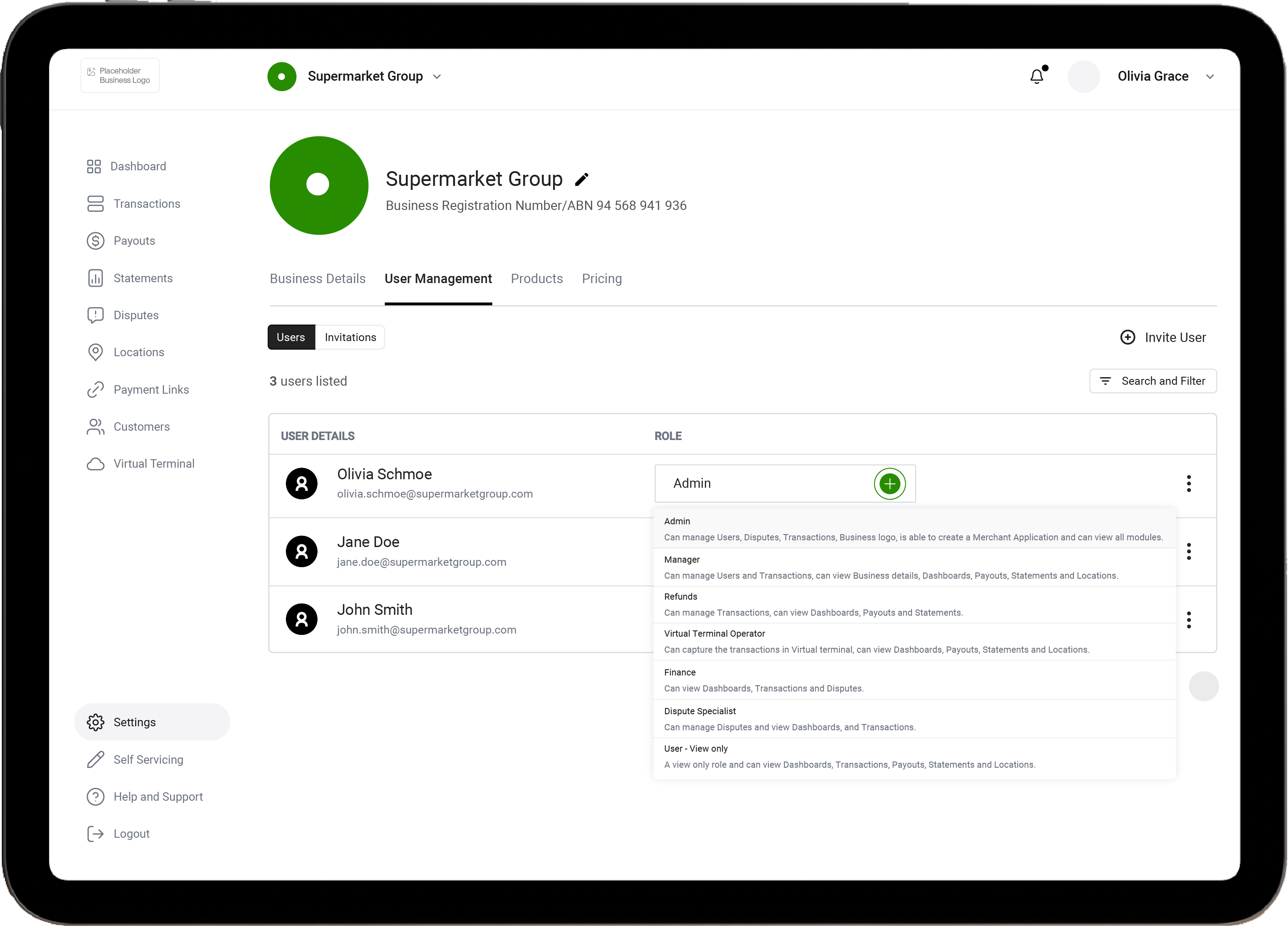Click the Help and Support question icon
This screenshot has height=926, width=1288.
pos(95,797)
